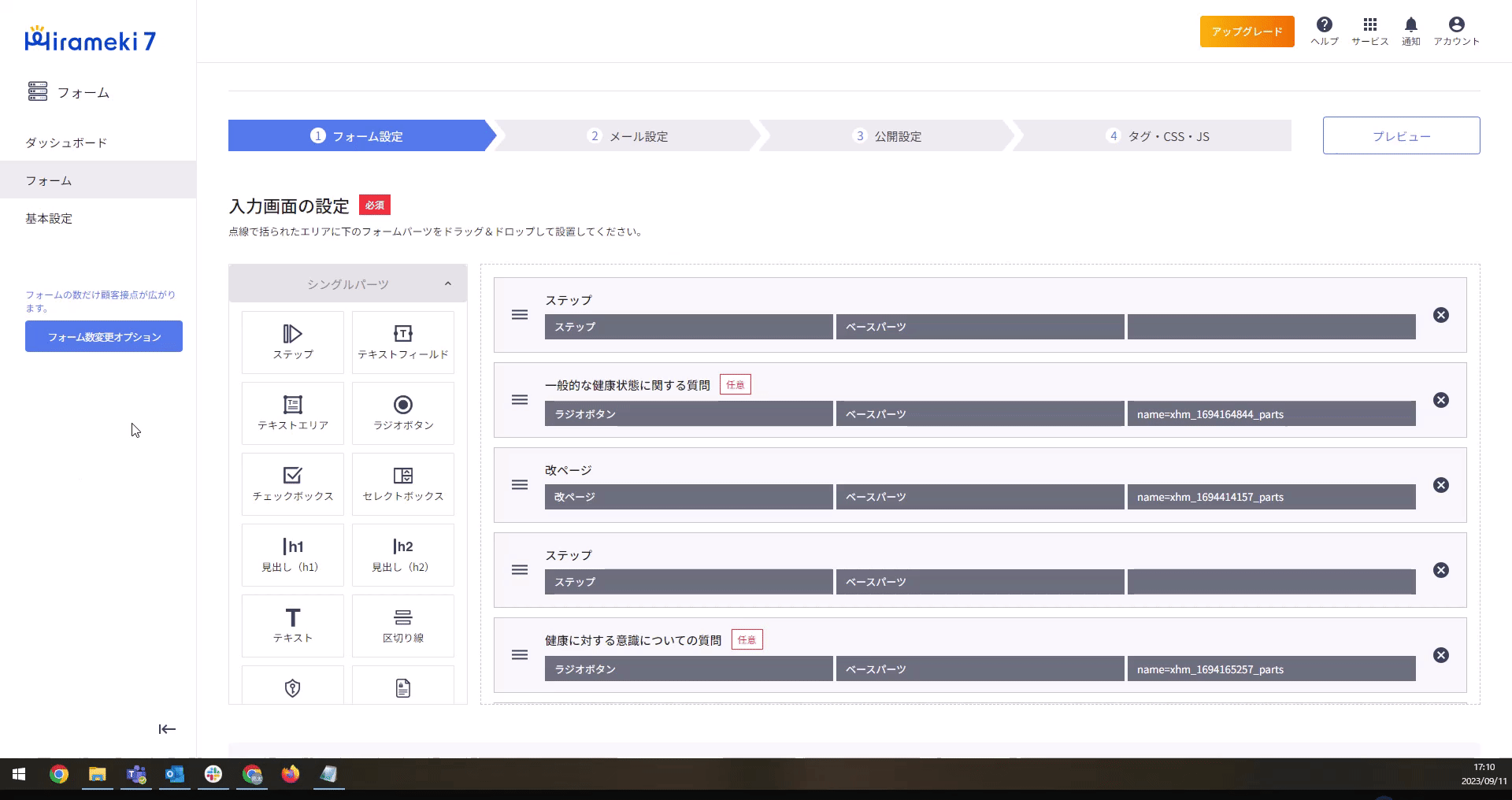
Task: Select the 見出し（h1） part tile
Action: point(292,555)
